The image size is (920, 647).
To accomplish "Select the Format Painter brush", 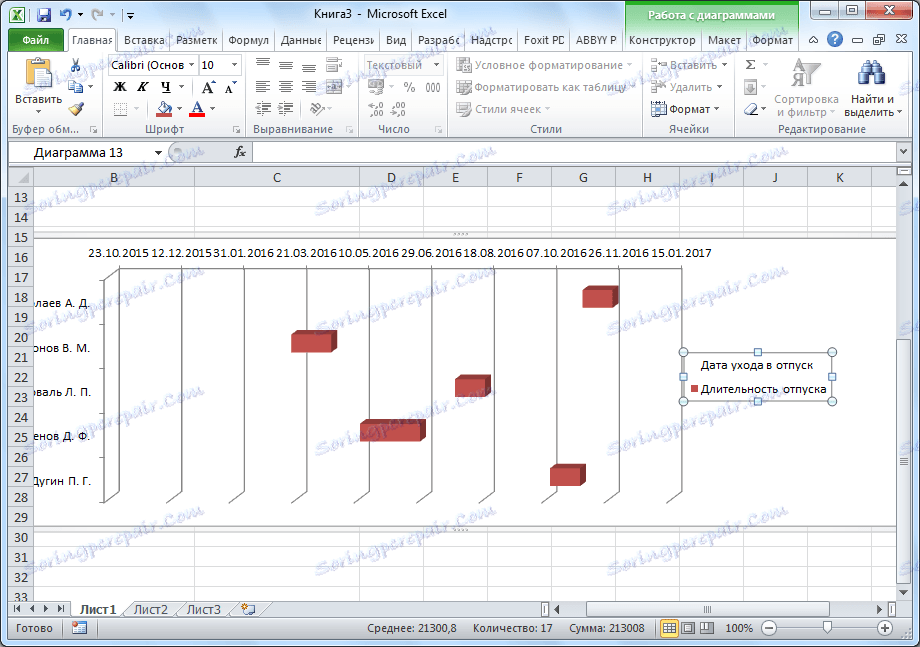I will pos(76,109).
